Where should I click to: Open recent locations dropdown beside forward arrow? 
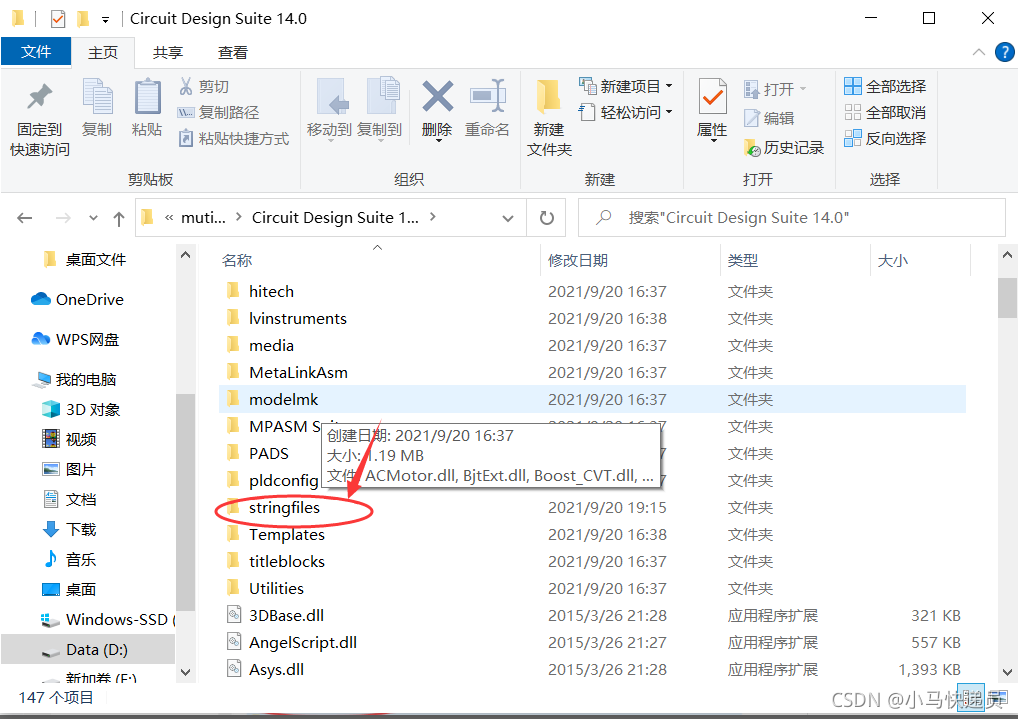(x=93, y=218)
